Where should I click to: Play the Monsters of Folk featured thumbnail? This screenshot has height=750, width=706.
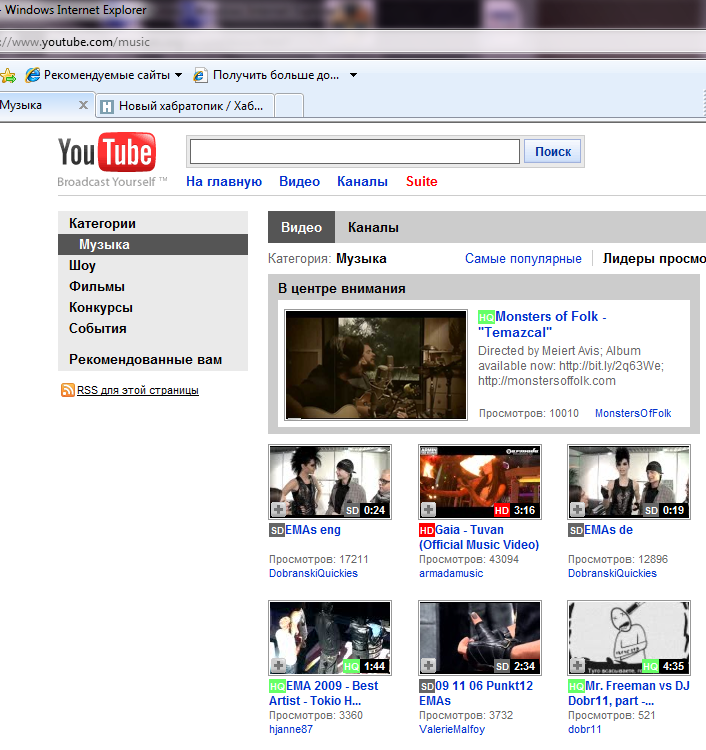[x=376, y=365]
